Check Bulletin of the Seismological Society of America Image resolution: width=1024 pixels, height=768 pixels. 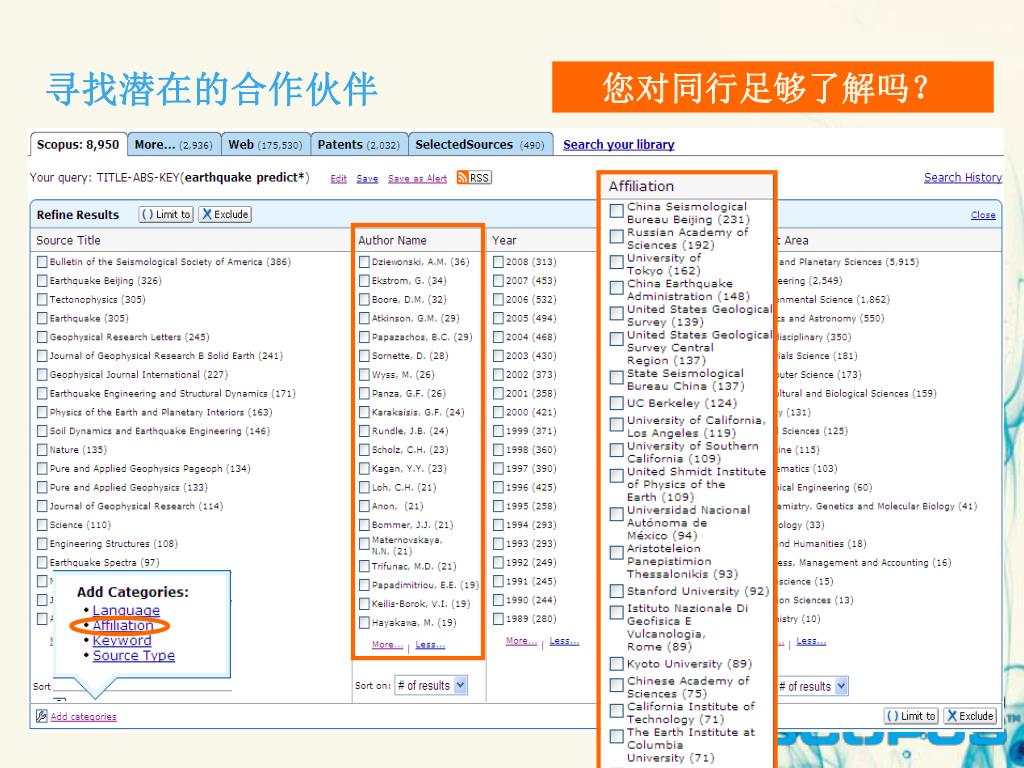[x=42, y=262]
